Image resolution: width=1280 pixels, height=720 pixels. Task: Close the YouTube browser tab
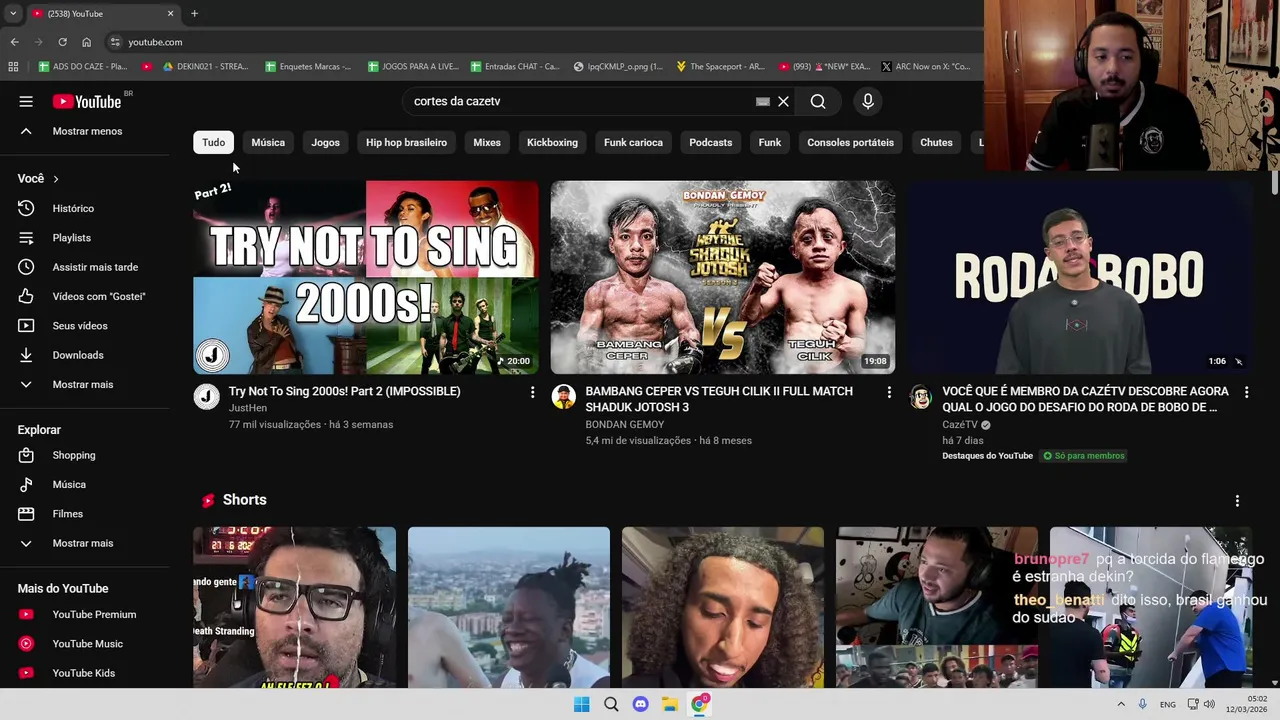click(170, 13)
